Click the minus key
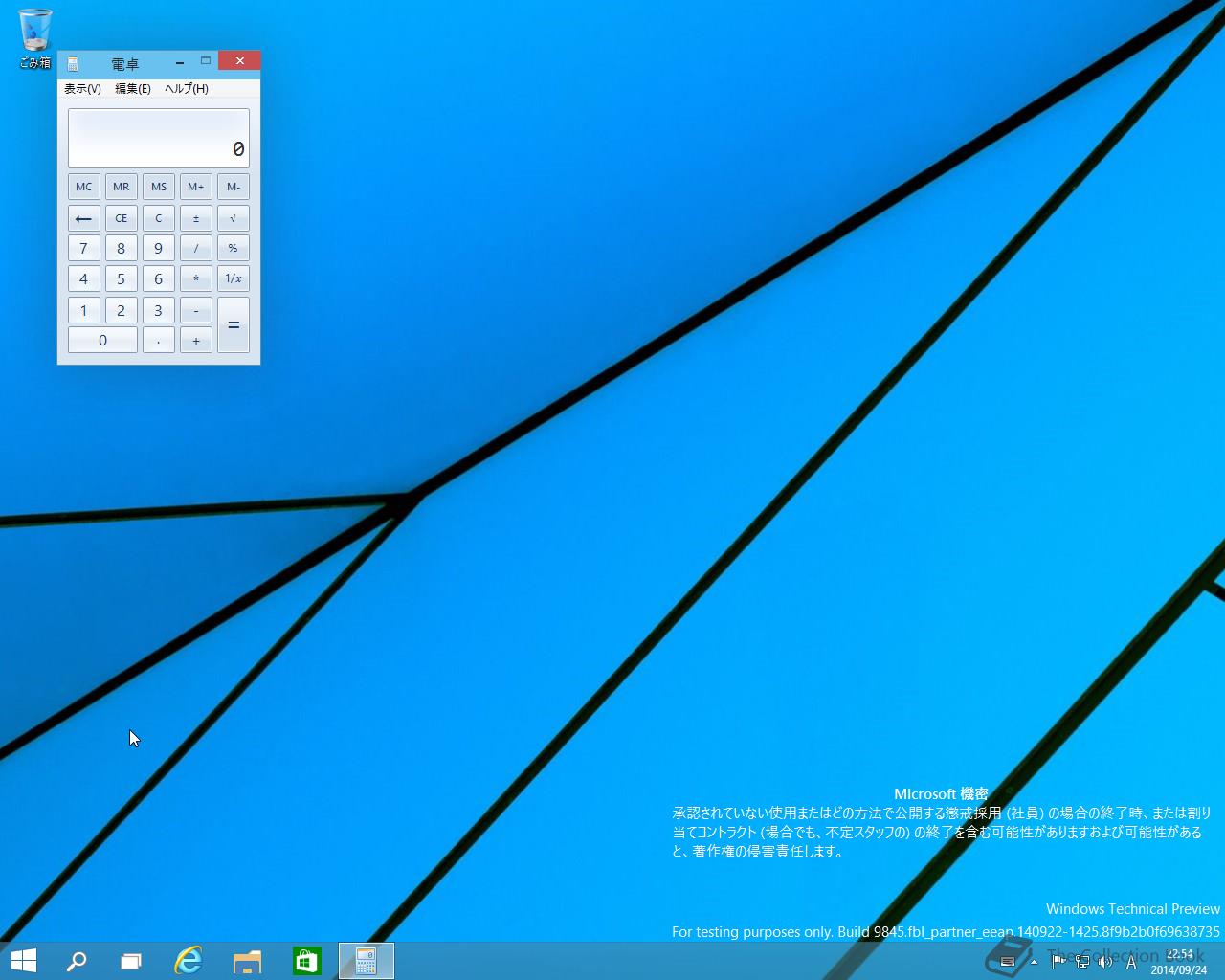 (196, 310)
